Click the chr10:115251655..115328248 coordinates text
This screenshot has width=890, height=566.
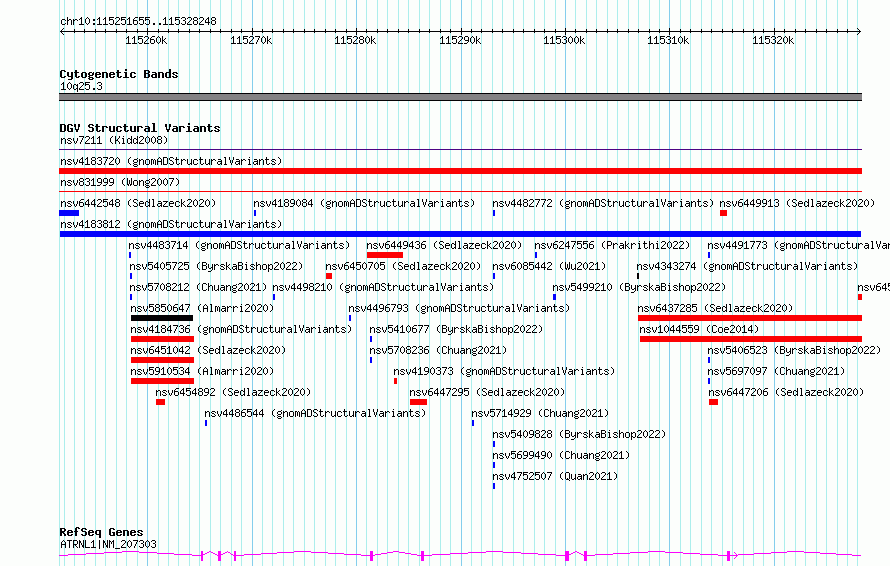tap(138, 21)
